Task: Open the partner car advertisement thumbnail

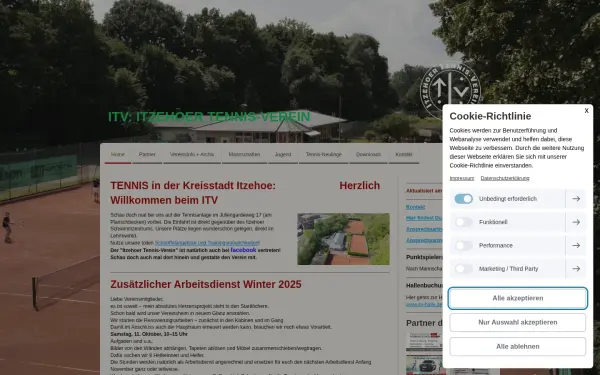Action: (424, 365)
